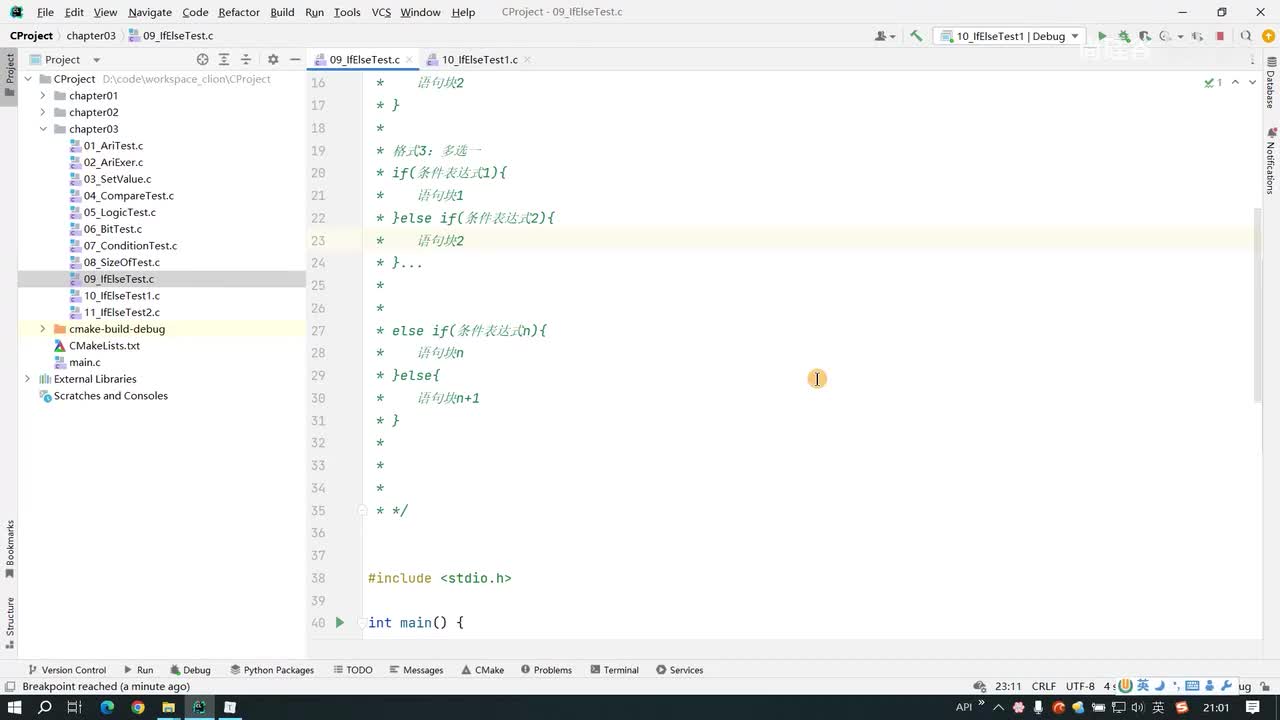Open Python Packages tool window
Screen dimensions: 1280x720
(272, 670)
